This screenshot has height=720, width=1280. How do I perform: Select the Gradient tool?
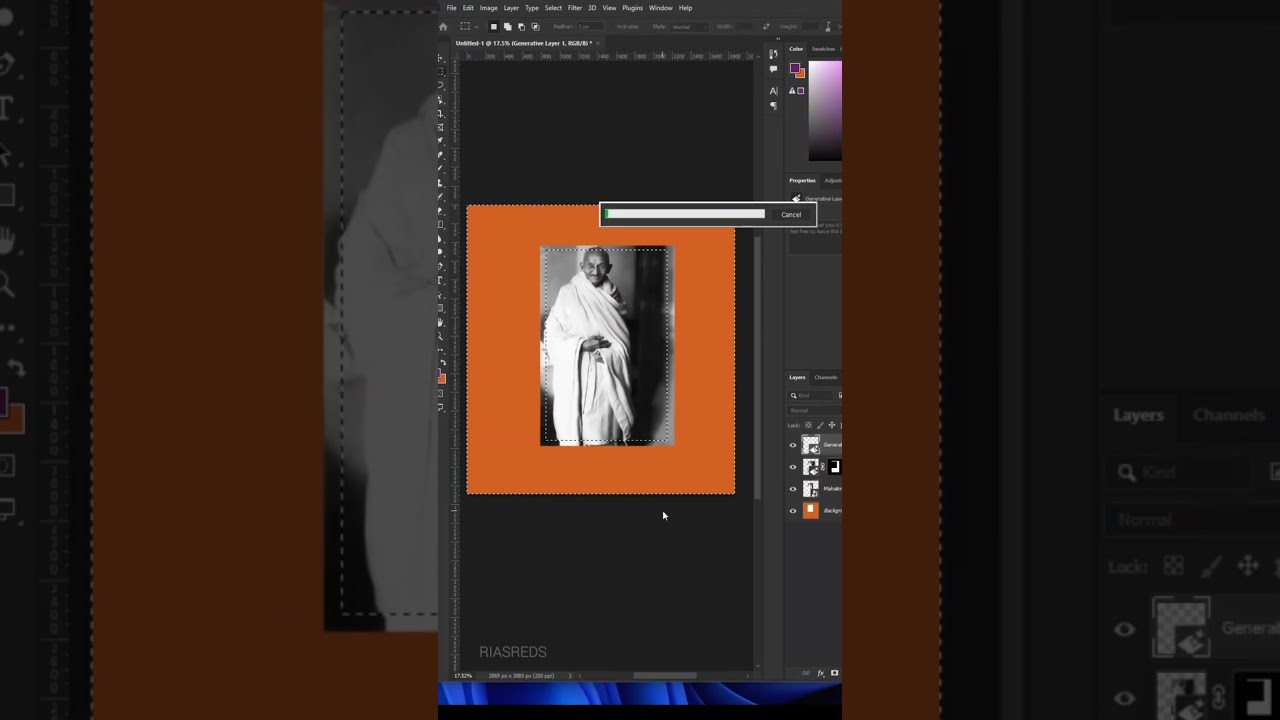pos(441,224)
